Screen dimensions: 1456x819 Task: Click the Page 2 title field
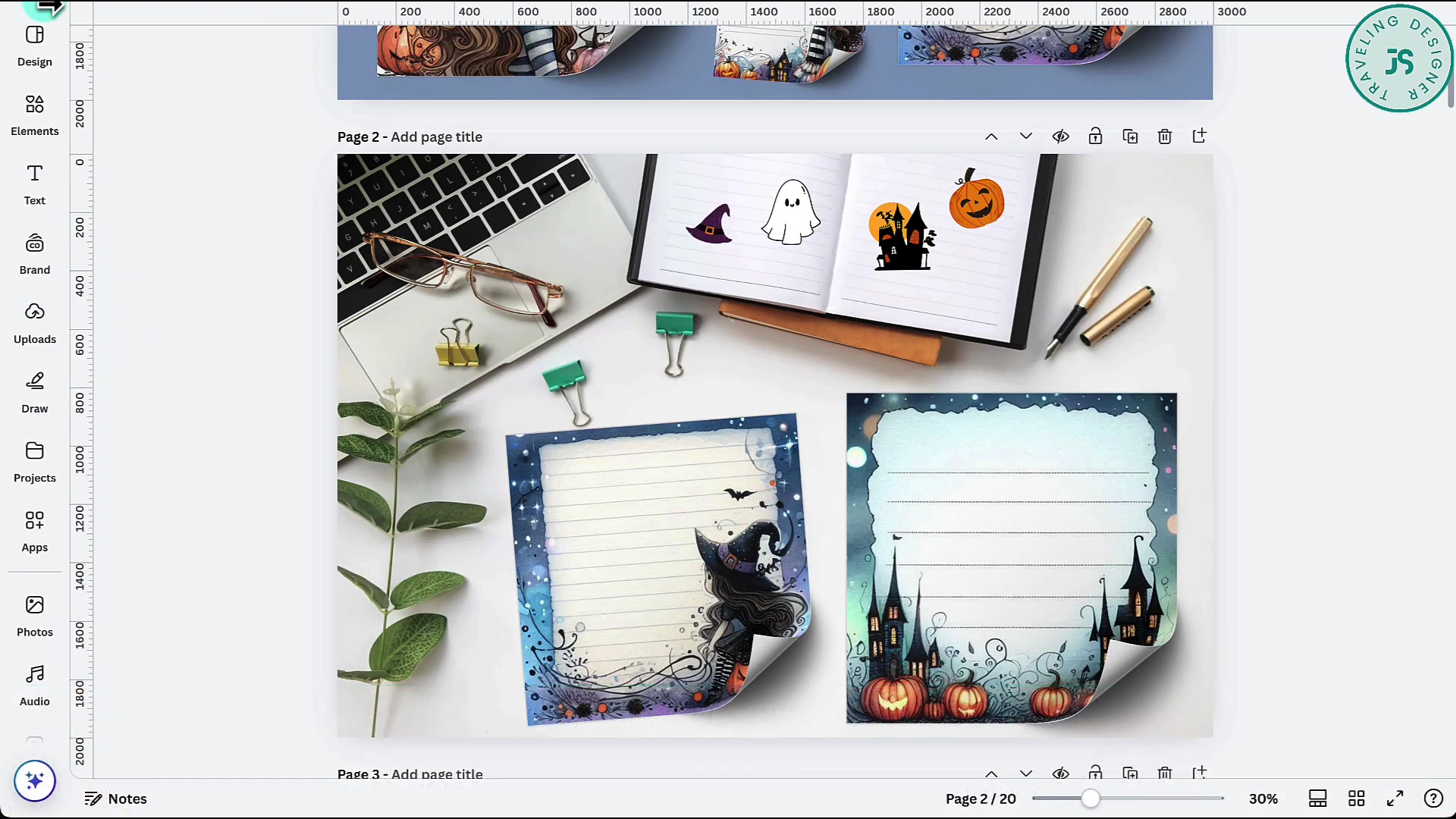click(436, 136)
